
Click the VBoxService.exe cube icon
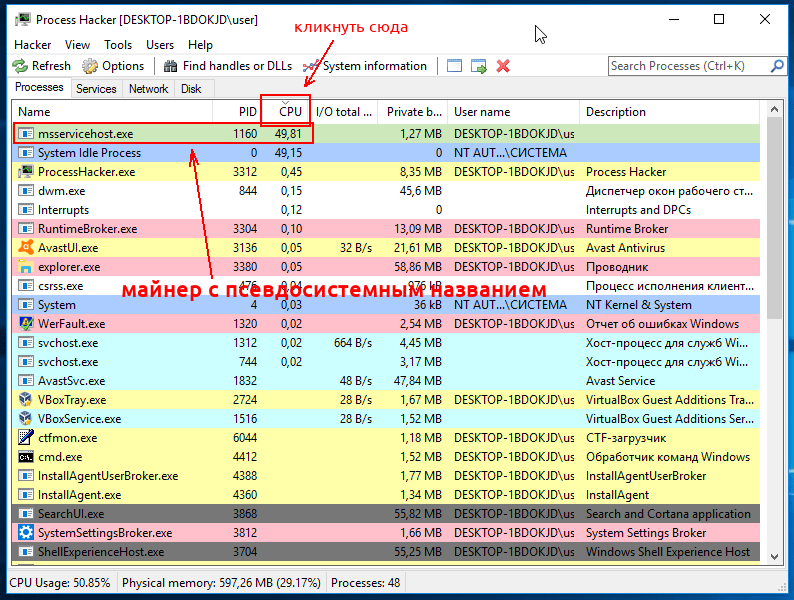(x=26, y=419)
